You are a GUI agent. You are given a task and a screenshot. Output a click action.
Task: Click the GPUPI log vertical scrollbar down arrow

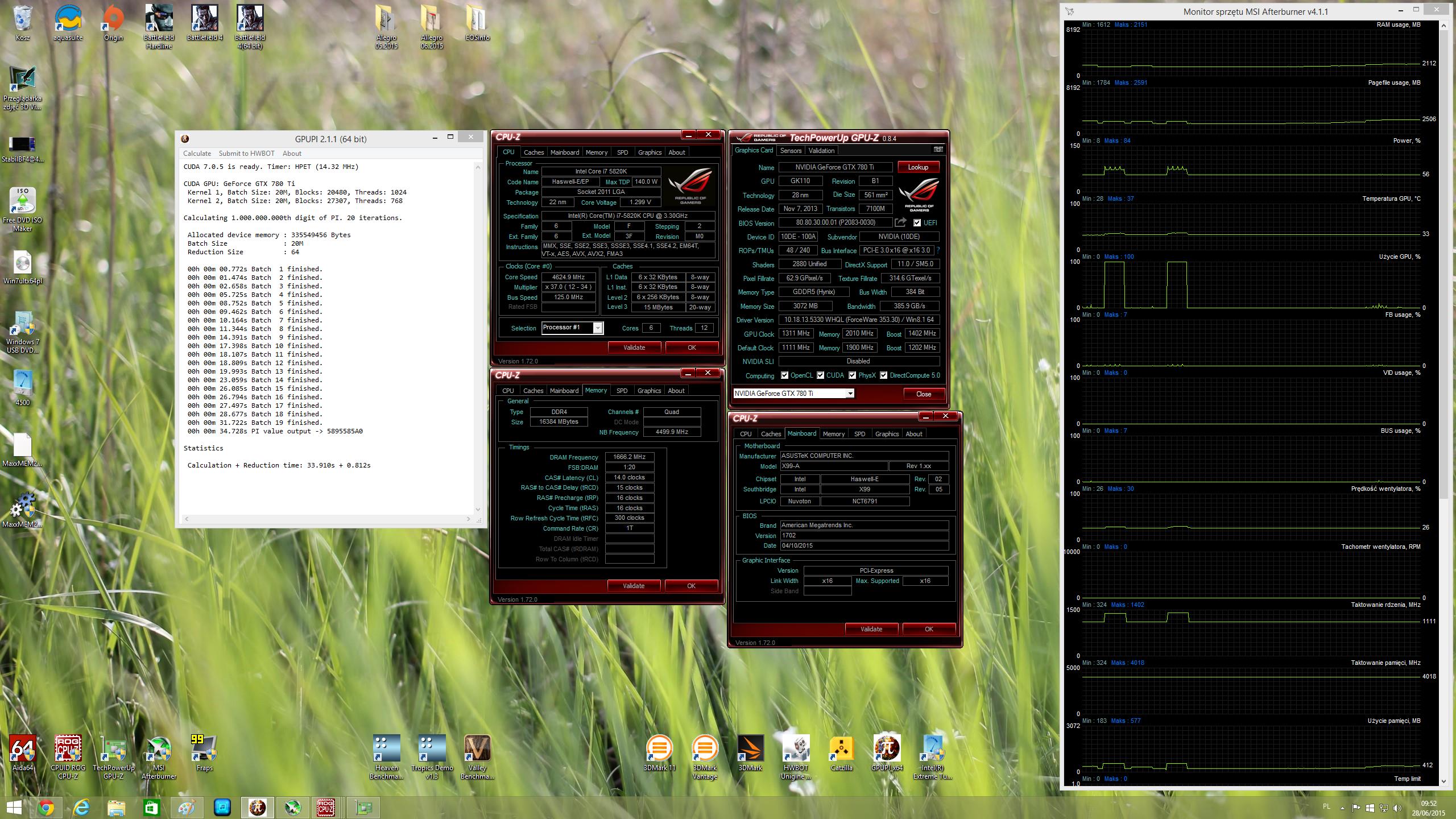tap(478, 510)
